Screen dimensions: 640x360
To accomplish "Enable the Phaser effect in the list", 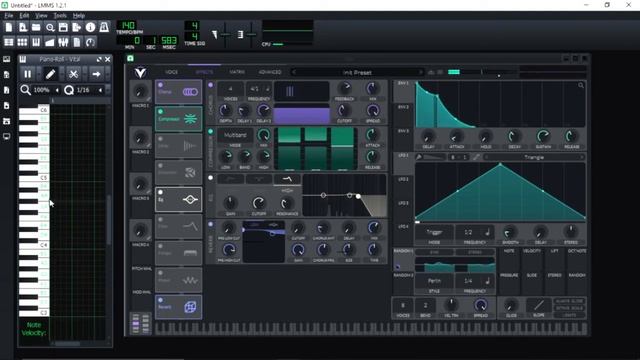I will pos(160,273).
